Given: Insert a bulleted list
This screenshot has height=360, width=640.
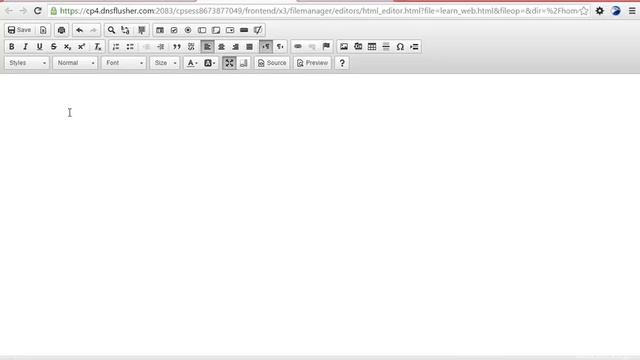Looking at the screenshot, I should [x=130, y=47].
